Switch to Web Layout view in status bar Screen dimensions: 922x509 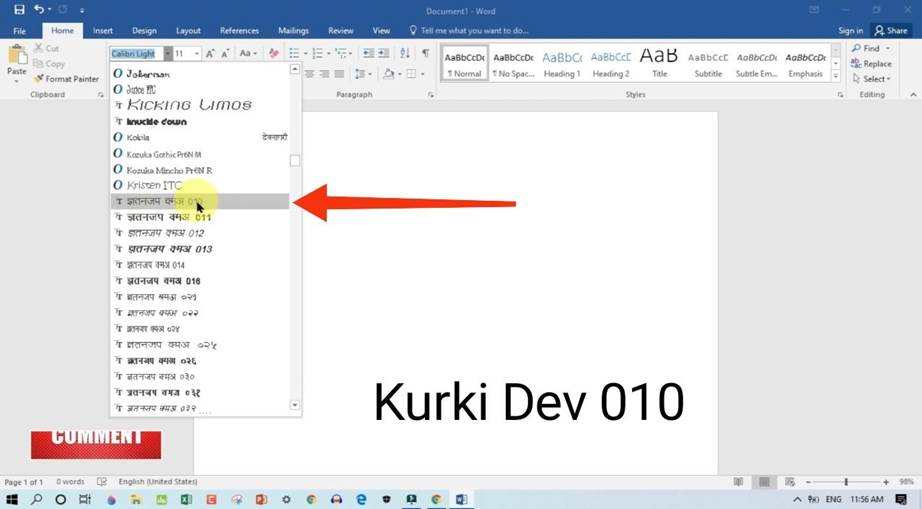click(790, 482)
